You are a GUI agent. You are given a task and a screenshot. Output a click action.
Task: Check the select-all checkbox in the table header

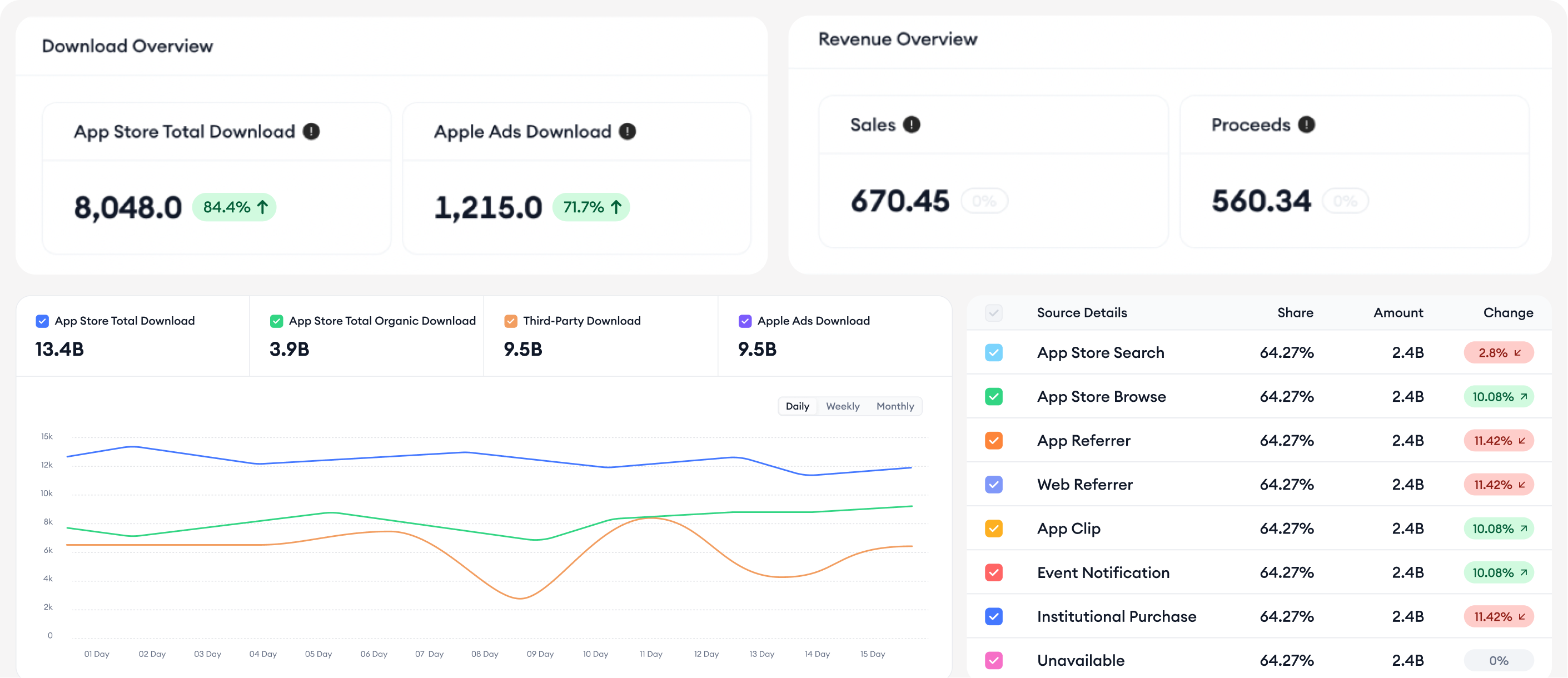[x=993, y=312]
